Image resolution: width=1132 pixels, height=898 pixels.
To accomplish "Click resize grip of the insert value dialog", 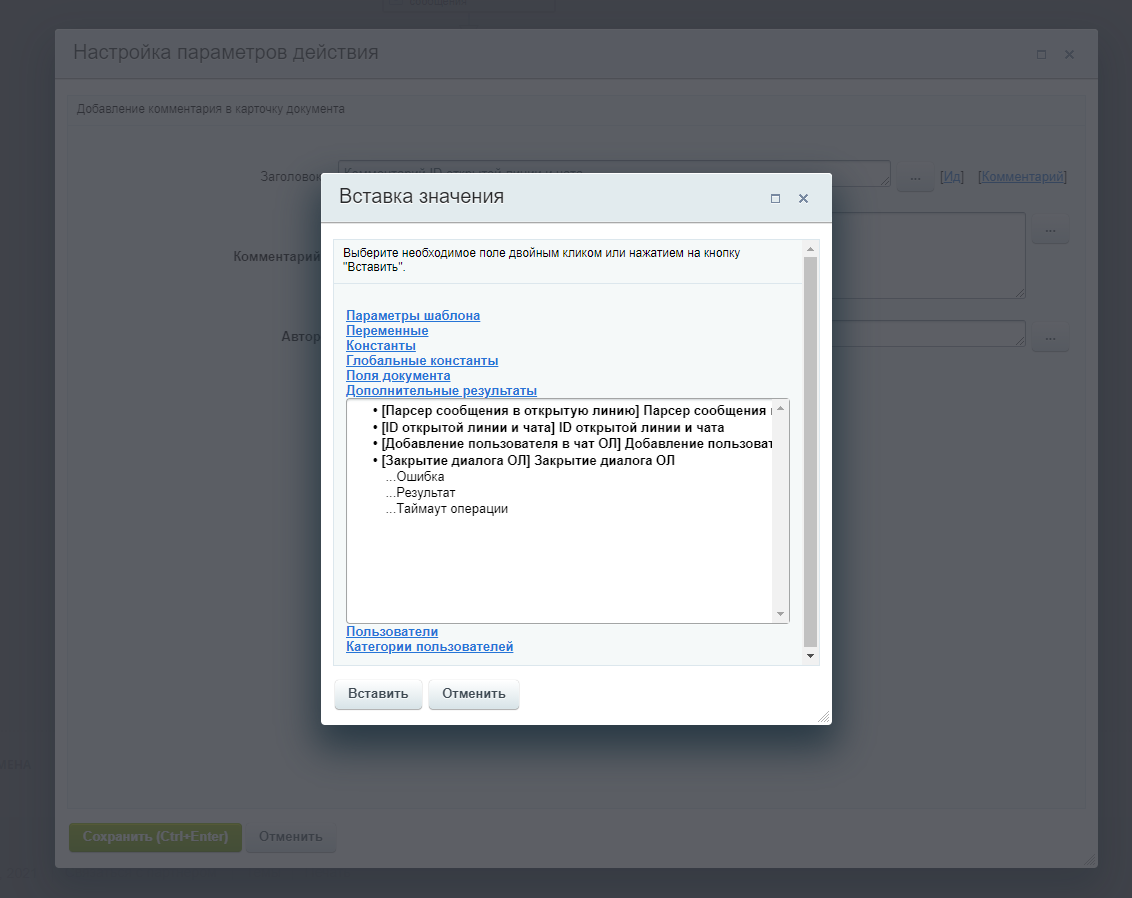I will [823, 716].
